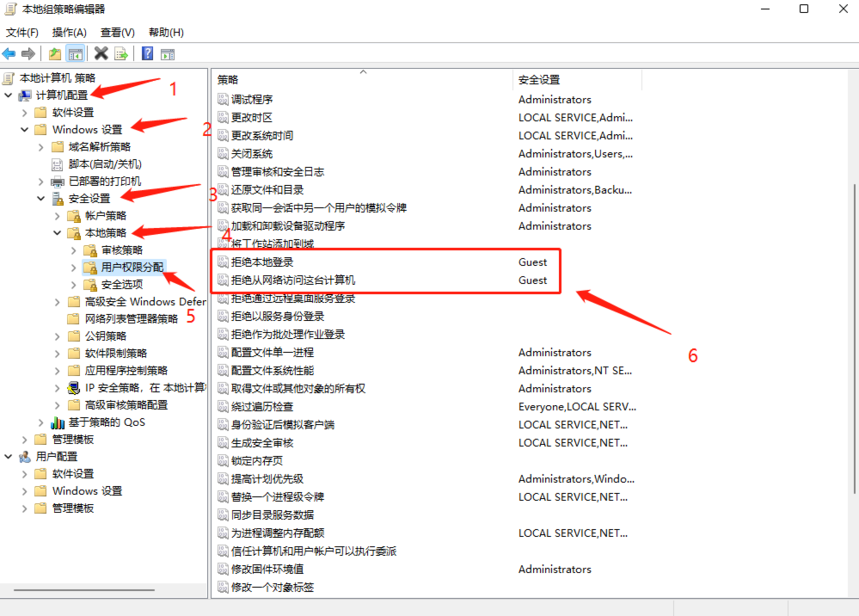
Task: Open the 查看(V) menu
Action: pos(118,32)
